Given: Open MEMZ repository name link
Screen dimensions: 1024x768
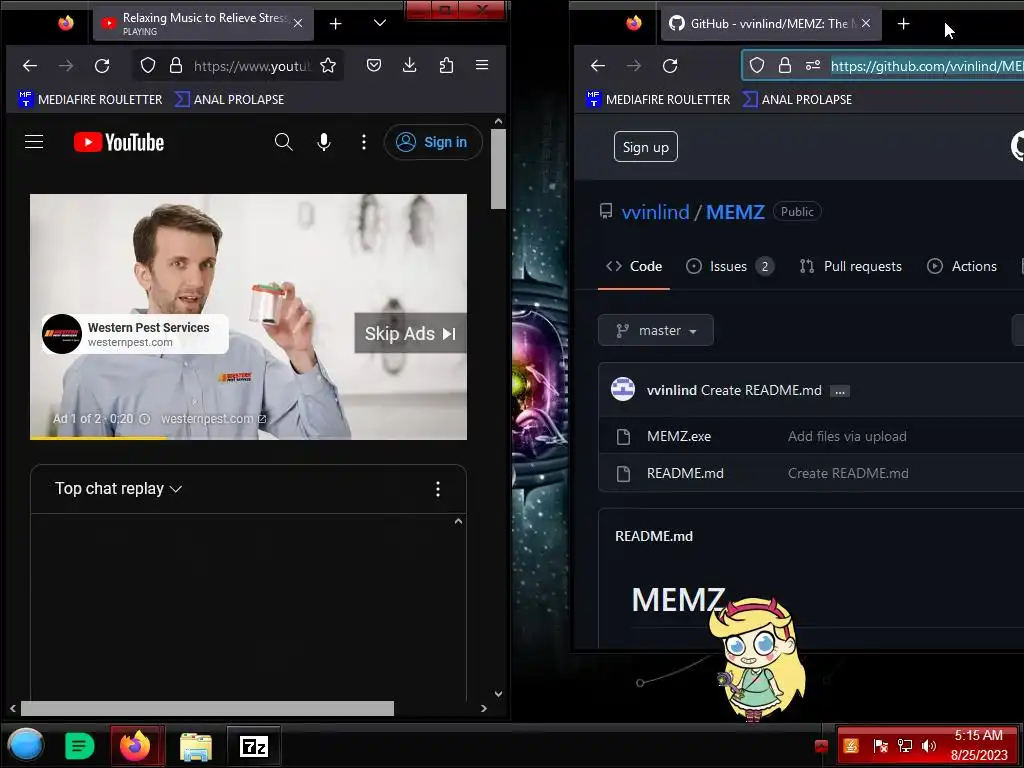Looking at the screenshot, I should coord(735,212).
